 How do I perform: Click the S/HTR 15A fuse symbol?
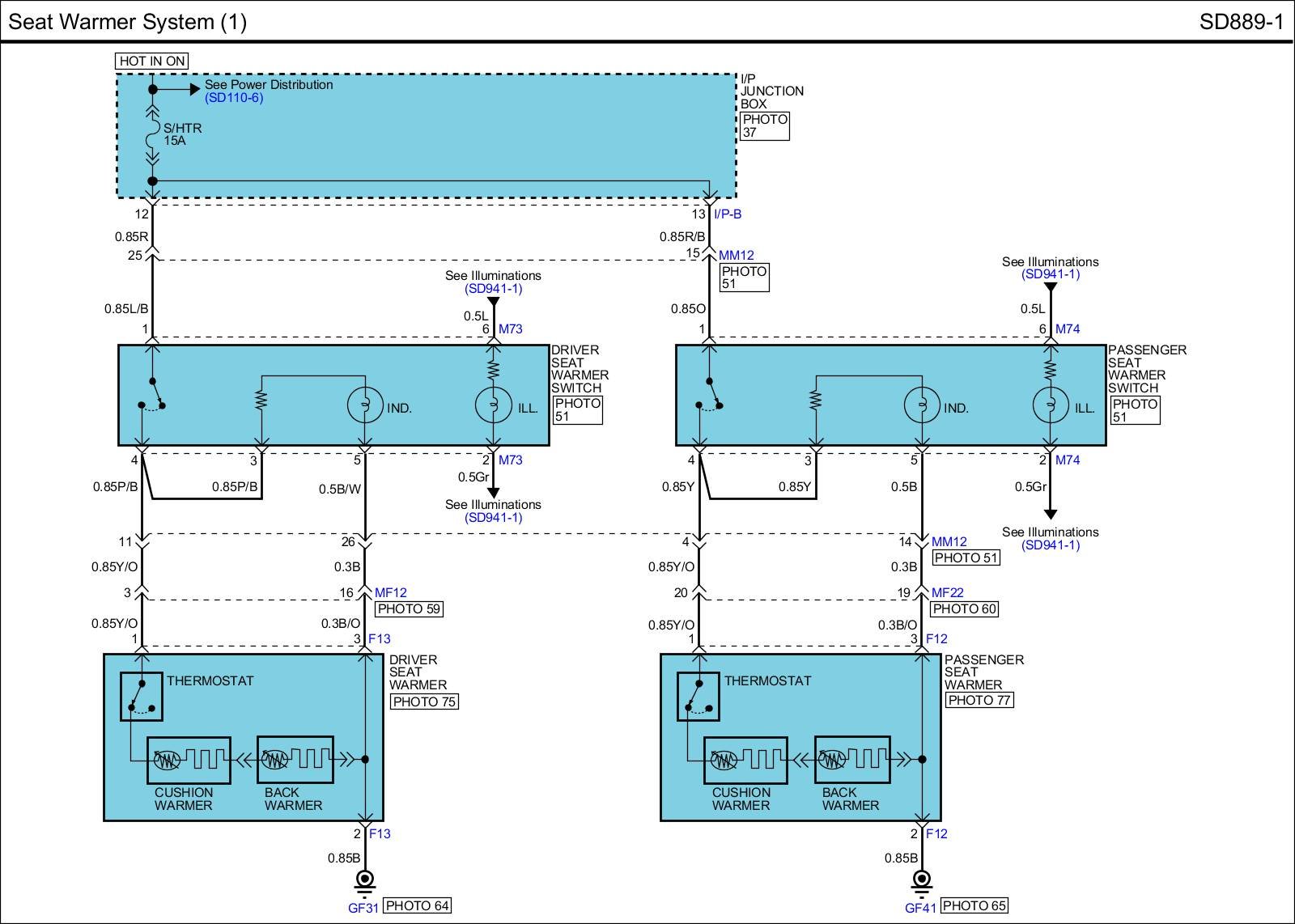click(152, 134)
